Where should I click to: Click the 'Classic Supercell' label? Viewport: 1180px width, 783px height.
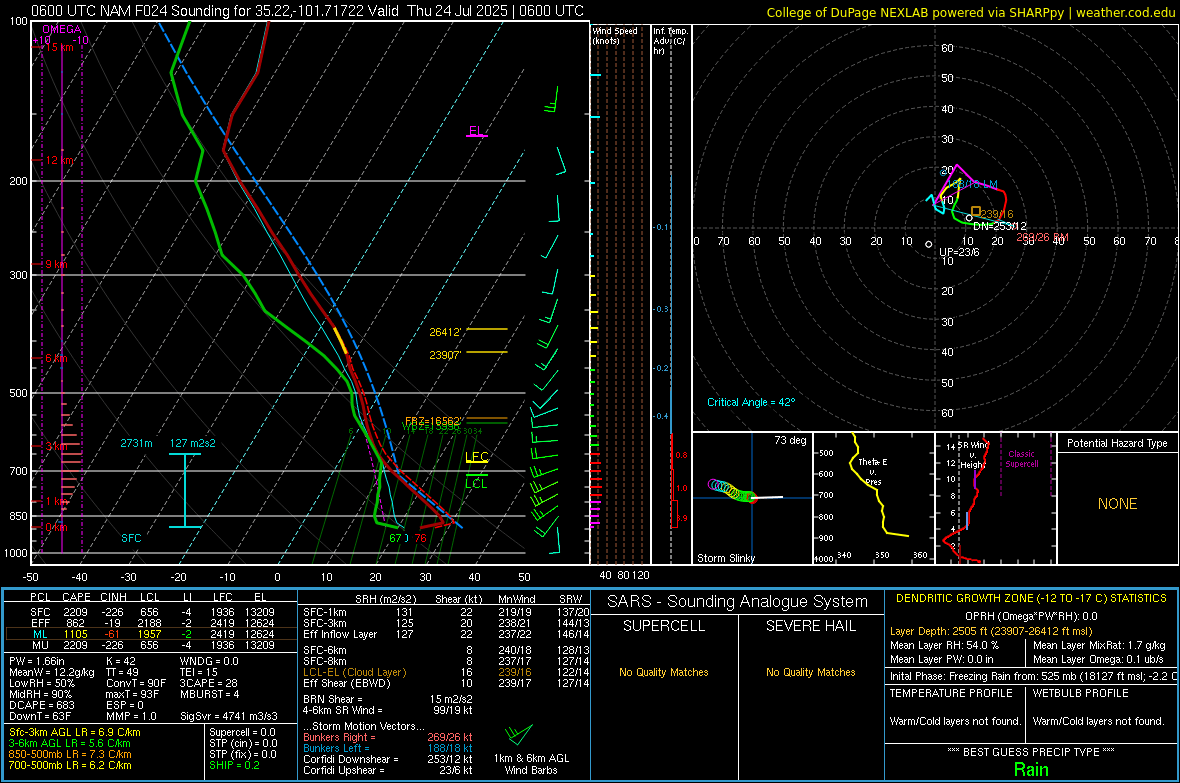tap(1021, 459)
